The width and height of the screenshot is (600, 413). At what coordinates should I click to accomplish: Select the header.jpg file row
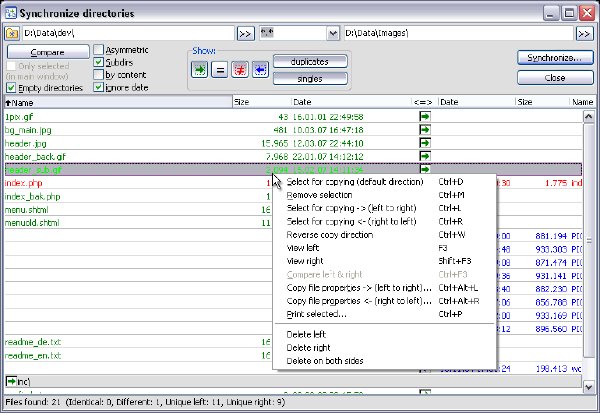click(293, 143)
